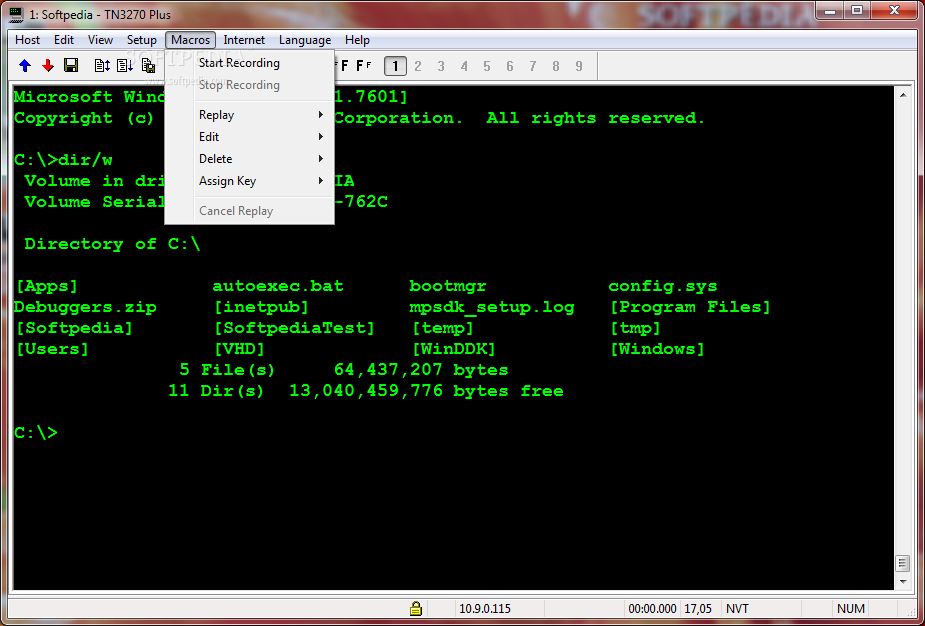This screenshot has height=626, width=925.
Task: Click the big-F small-F font icon
Action: (x=363, y=65)
